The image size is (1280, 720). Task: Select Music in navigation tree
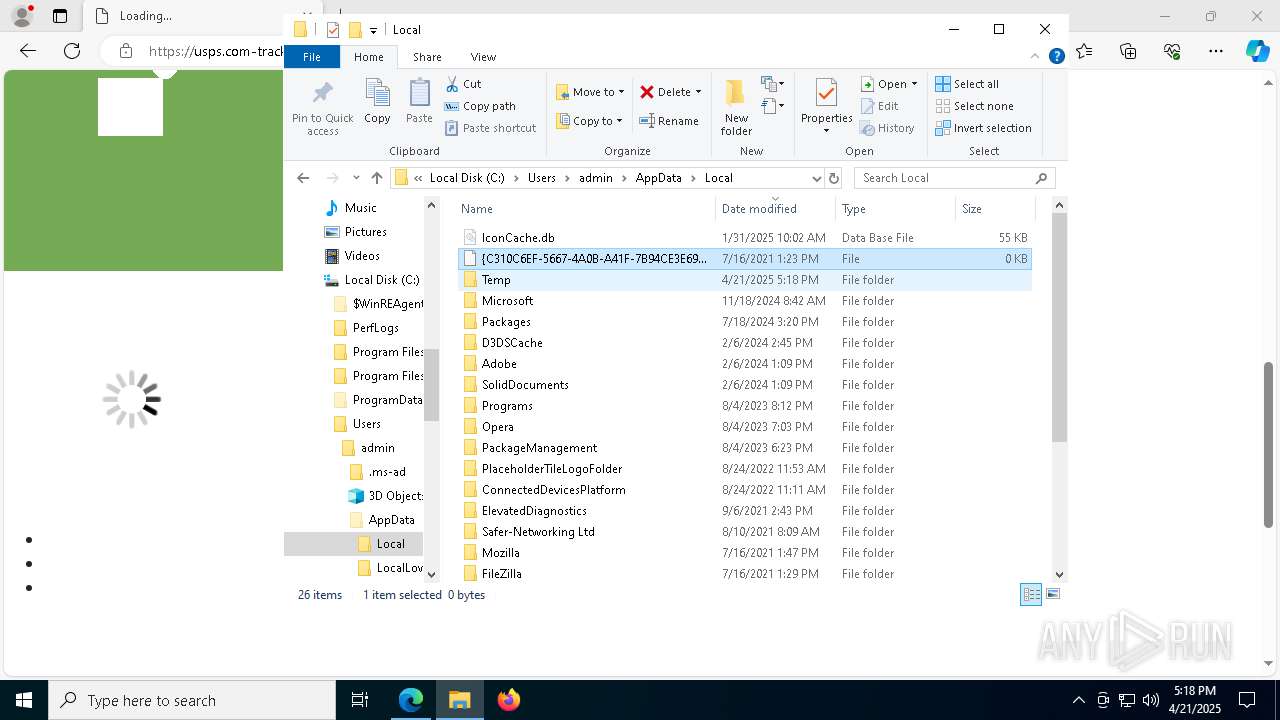pos(361,208)
